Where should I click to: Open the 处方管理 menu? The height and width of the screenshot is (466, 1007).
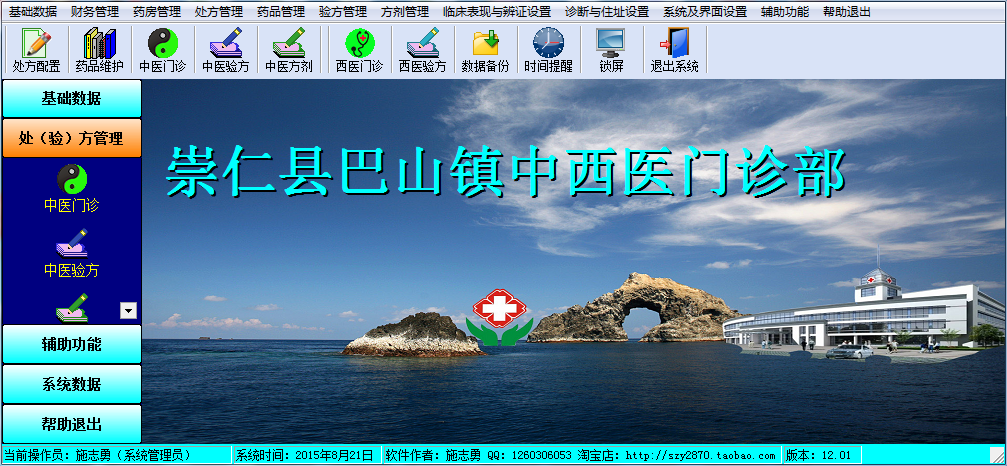(x=218, y=12)
